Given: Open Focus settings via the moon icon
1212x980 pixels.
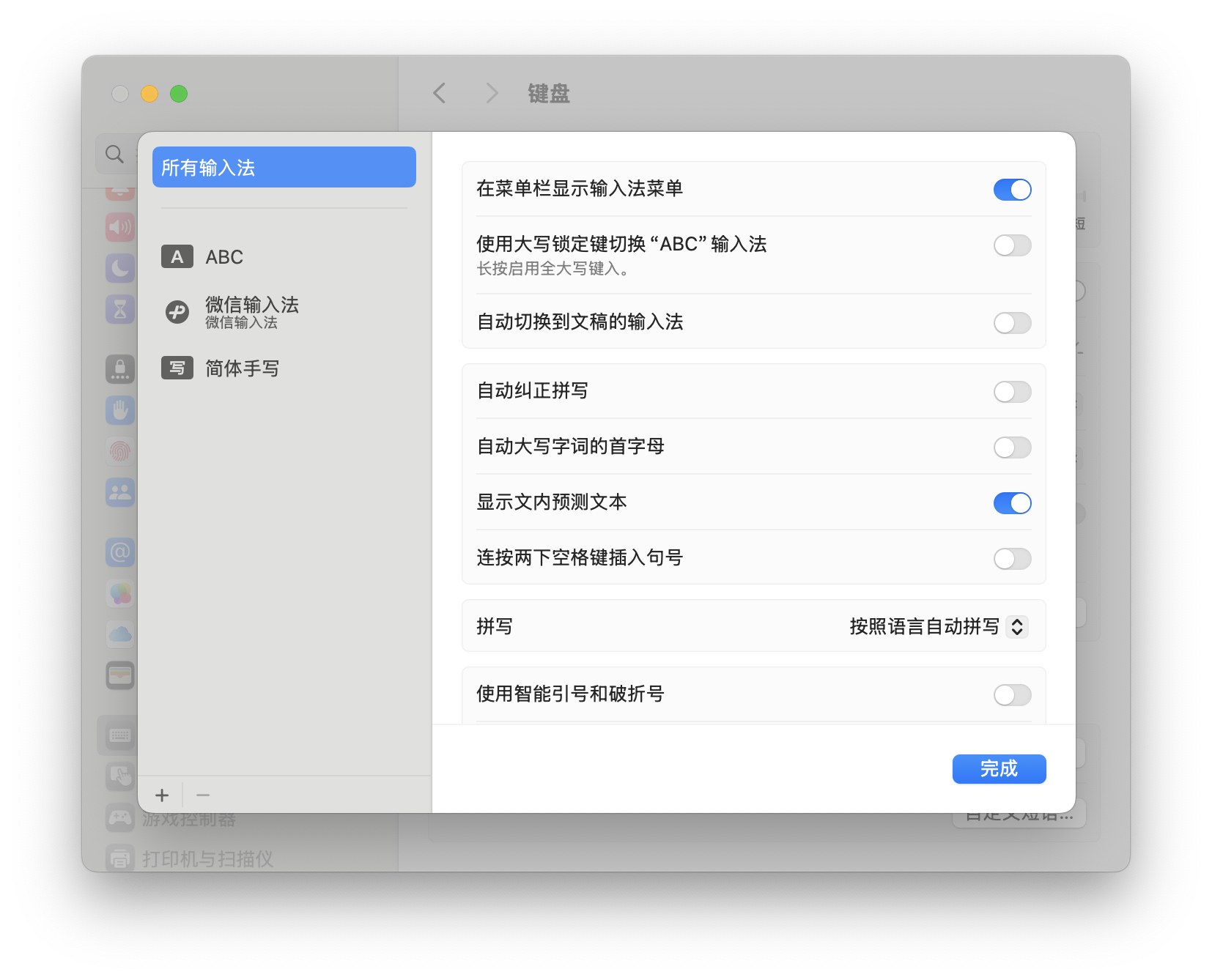Looking at the screenshot, I should click(x=119, y=267).
